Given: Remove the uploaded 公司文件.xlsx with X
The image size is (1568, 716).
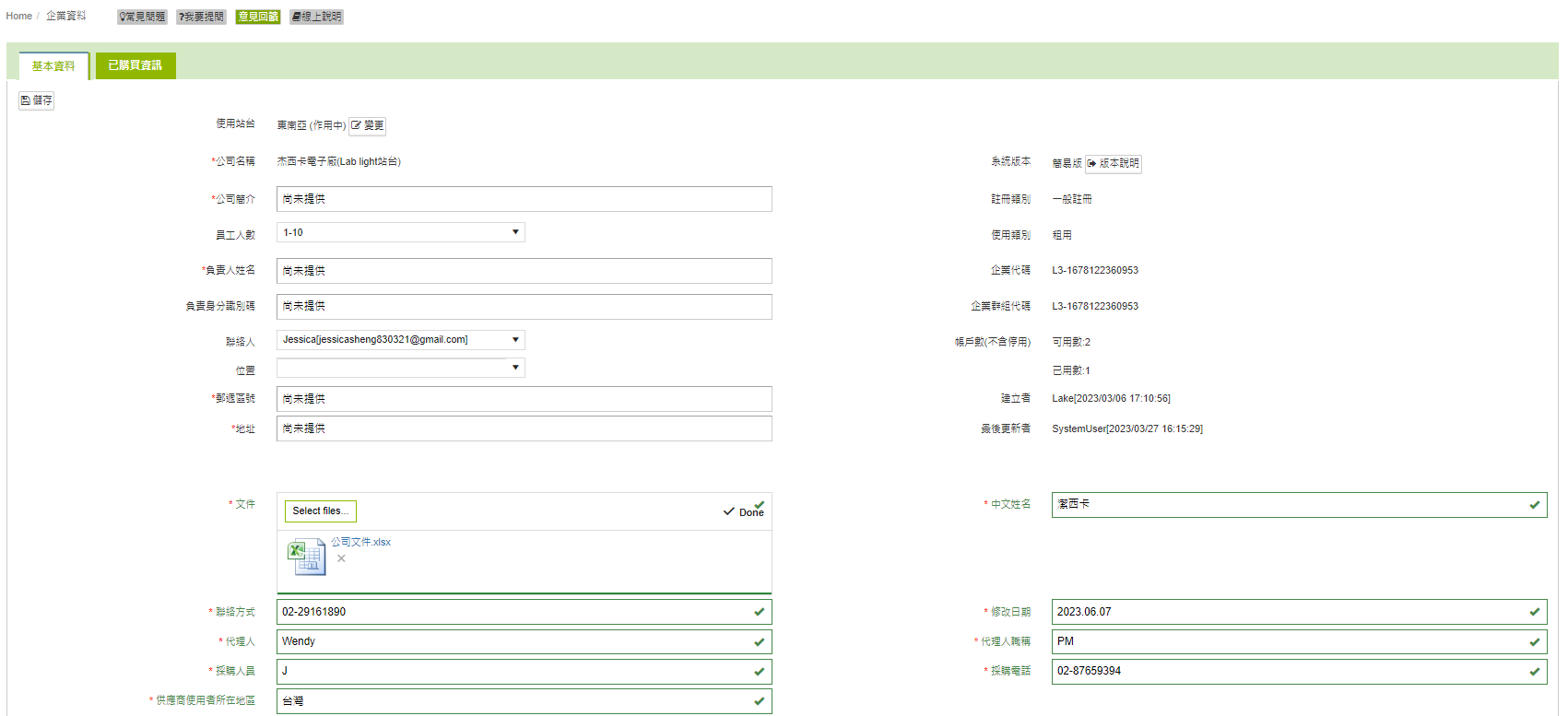Looking at the screenshot, I should pos(341,558).
